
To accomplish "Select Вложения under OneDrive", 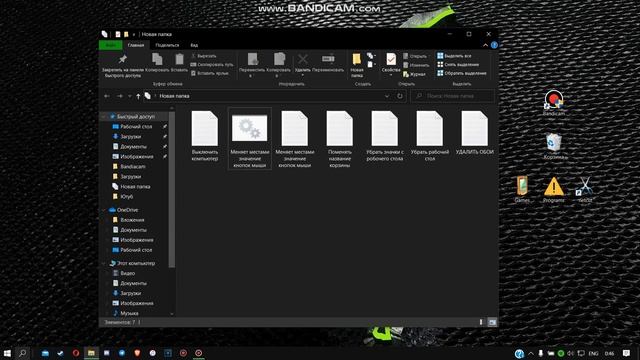I will pyautogui.click(x=128, y=220).
